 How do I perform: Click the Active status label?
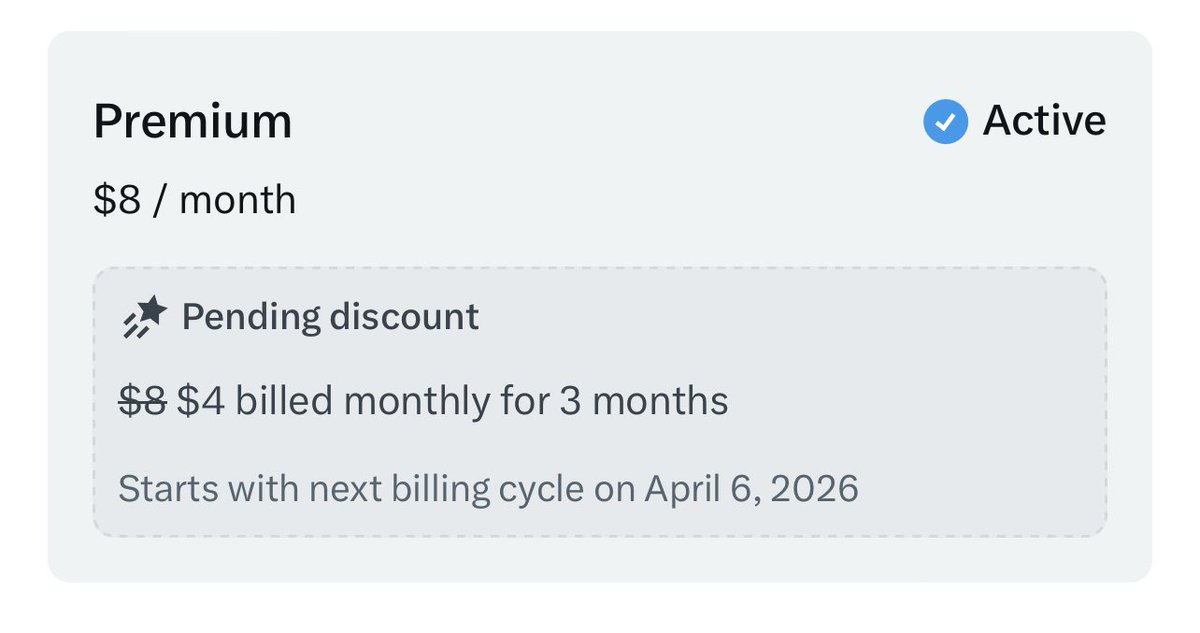tap(1044, 121)
